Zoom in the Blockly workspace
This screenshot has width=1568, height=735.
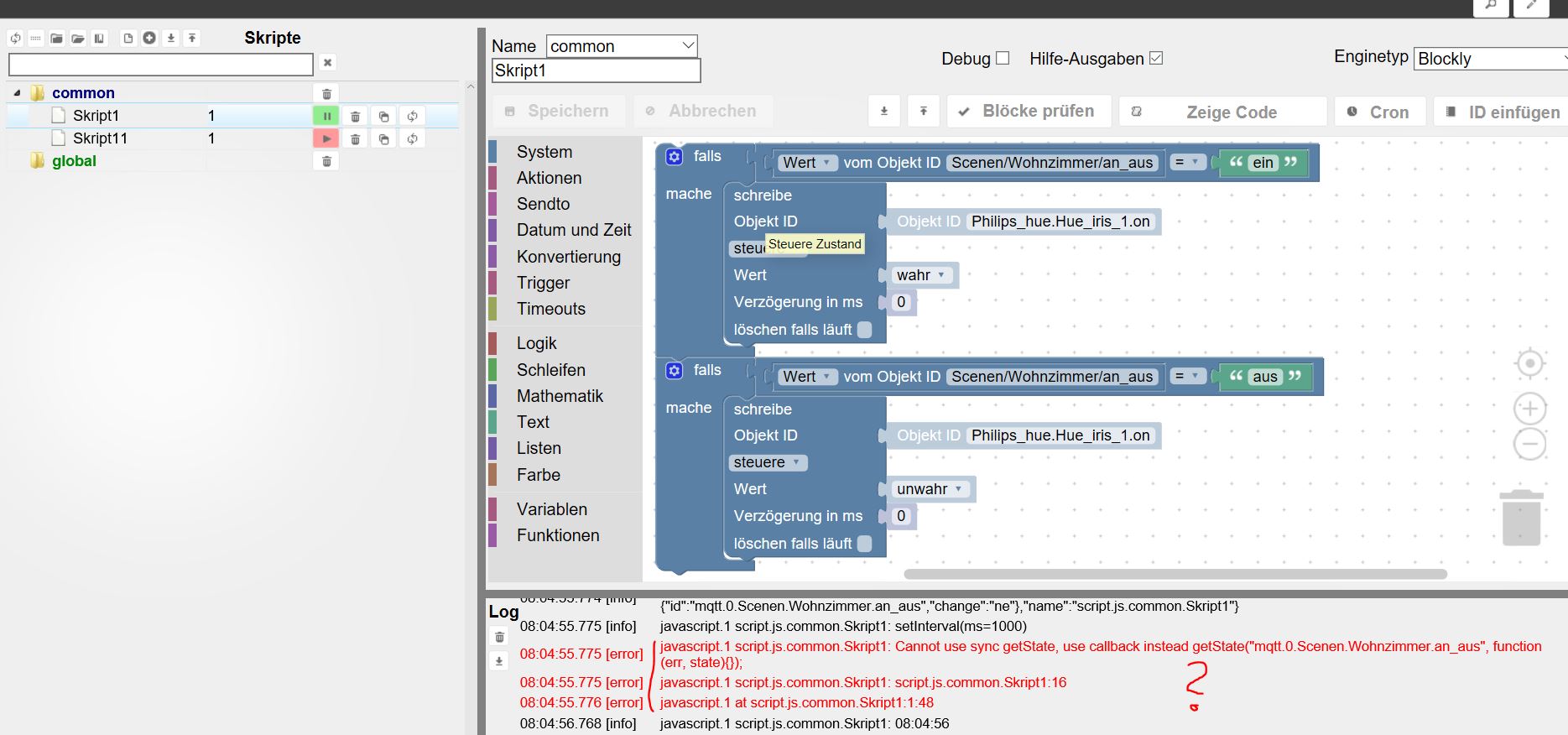1530,409
